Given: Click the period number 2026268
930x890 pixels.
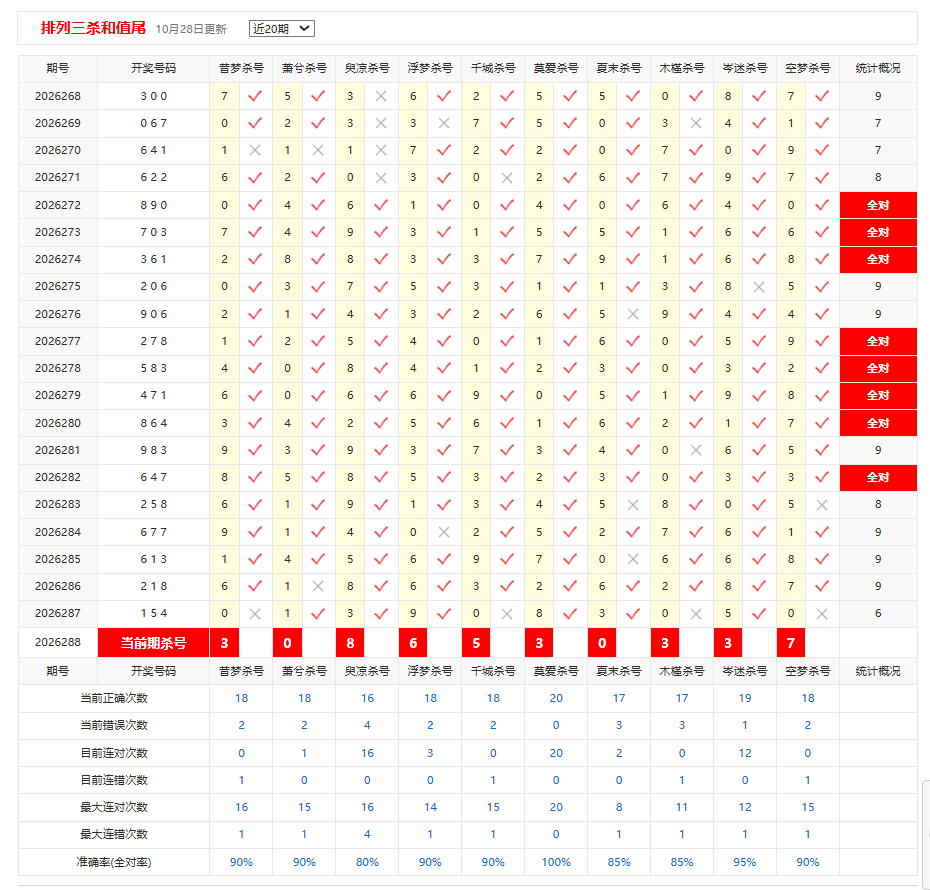Looking at the screenshot, I should click(58, 96).
